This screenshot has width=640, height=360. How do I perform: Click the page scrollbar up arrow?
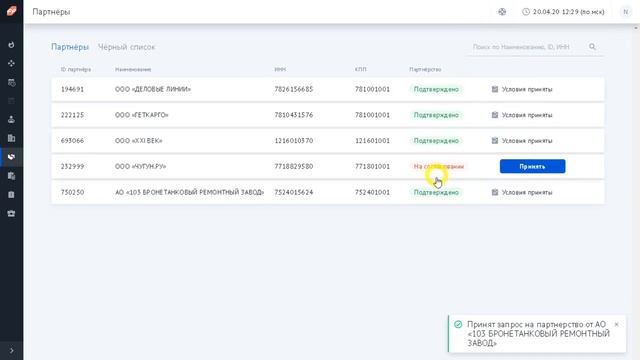[x=636, y=28]
